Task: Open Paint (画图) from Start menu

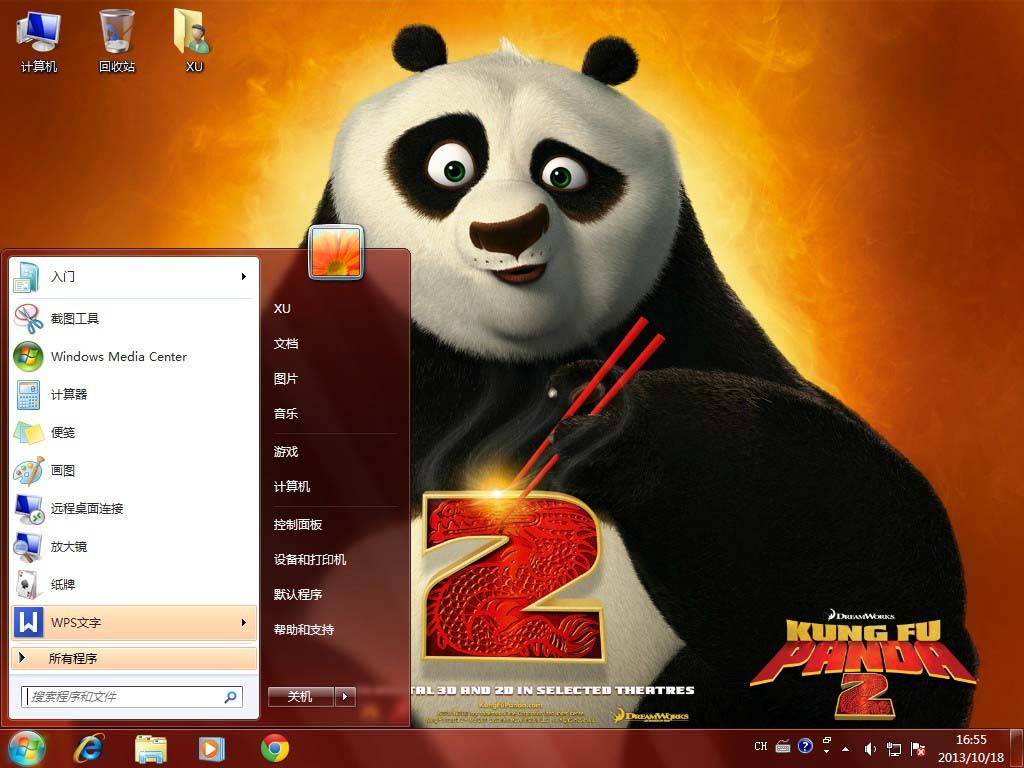Action: click(x=63, y=470)
